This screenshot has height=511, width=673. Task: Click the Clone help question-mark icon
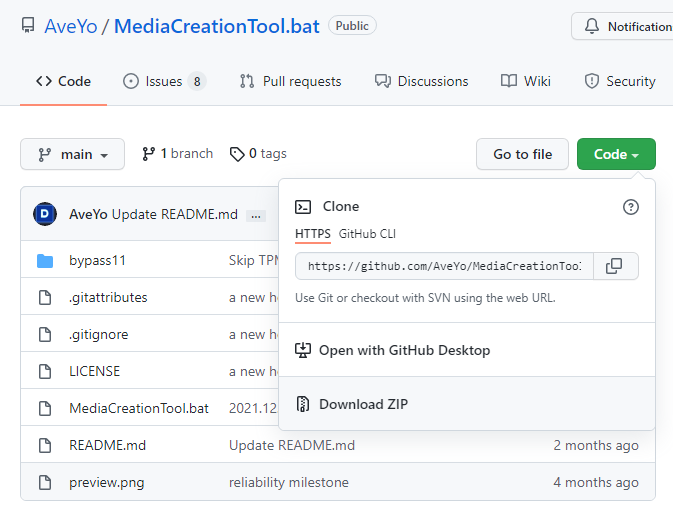click(631, 207)
